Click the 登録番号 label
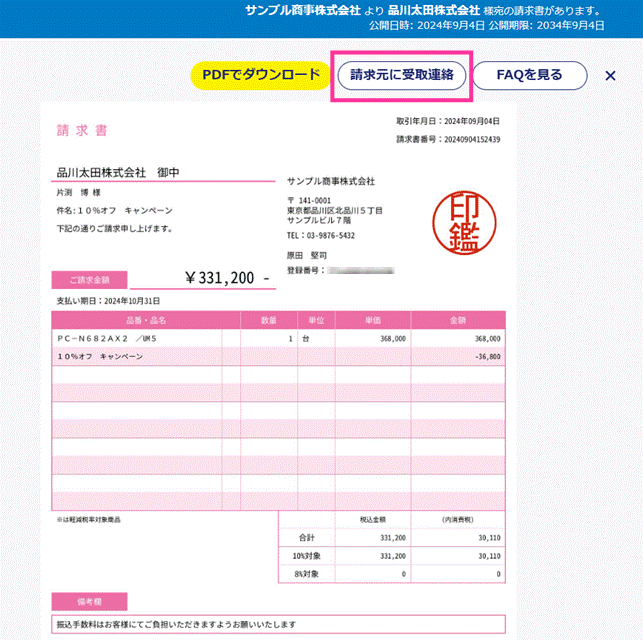Screen dimensions: 643x640 [305, 271]
